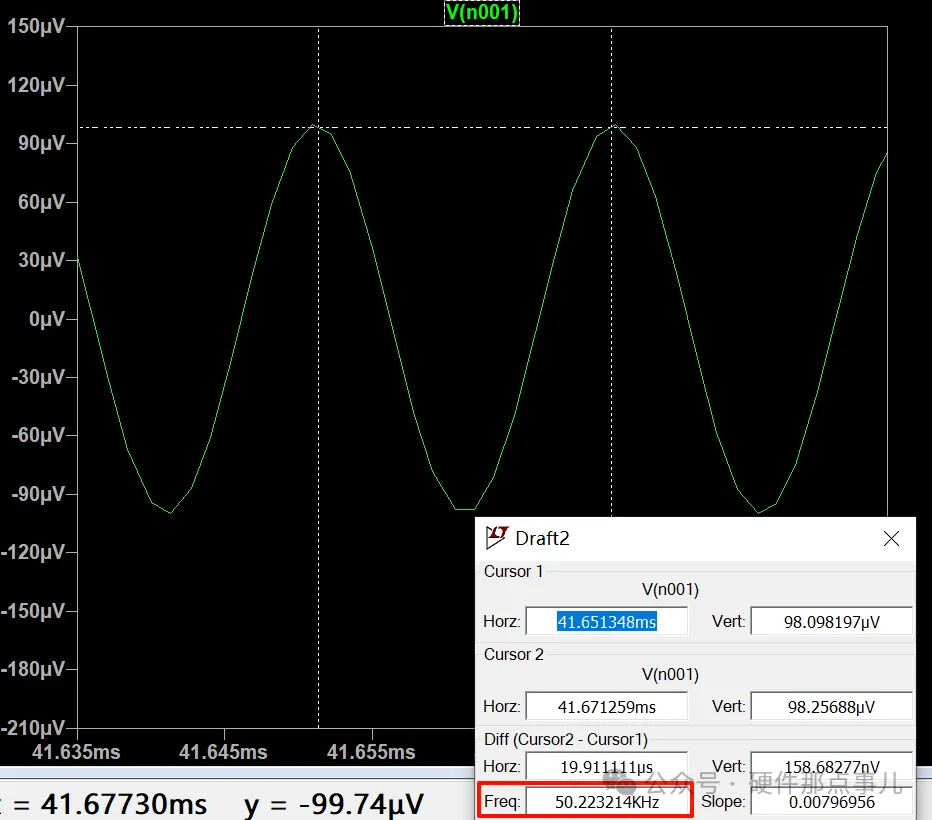Click the left vertical cursor line
The image size is (932, 820).
pyautogui.click(x=318, y=400)
